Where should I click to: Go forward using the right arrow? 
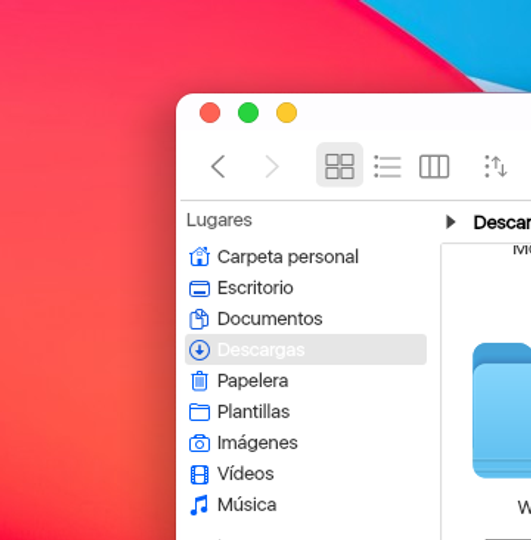[x=272, y=167]
